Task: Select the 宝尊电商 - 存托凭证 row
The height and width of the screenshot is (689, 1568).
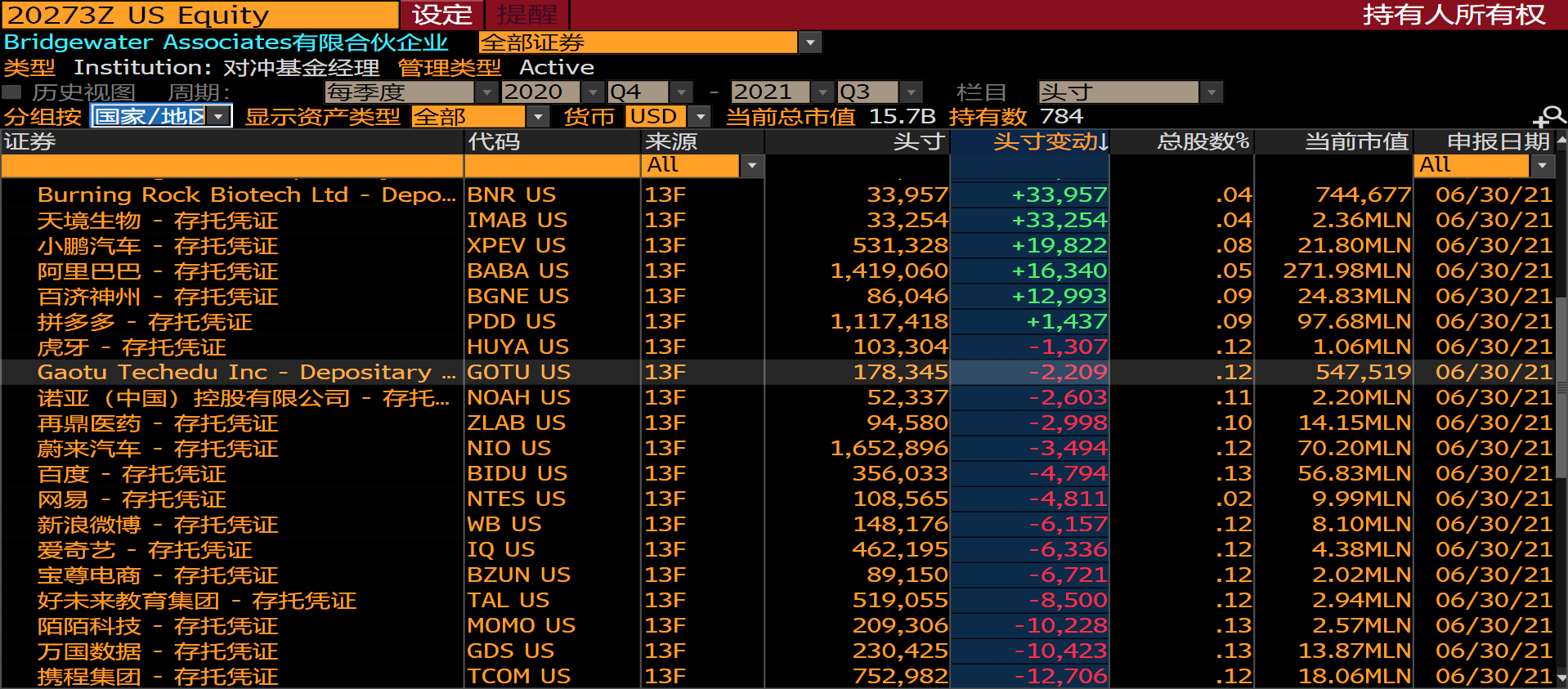Action: [x=777, y=575]
